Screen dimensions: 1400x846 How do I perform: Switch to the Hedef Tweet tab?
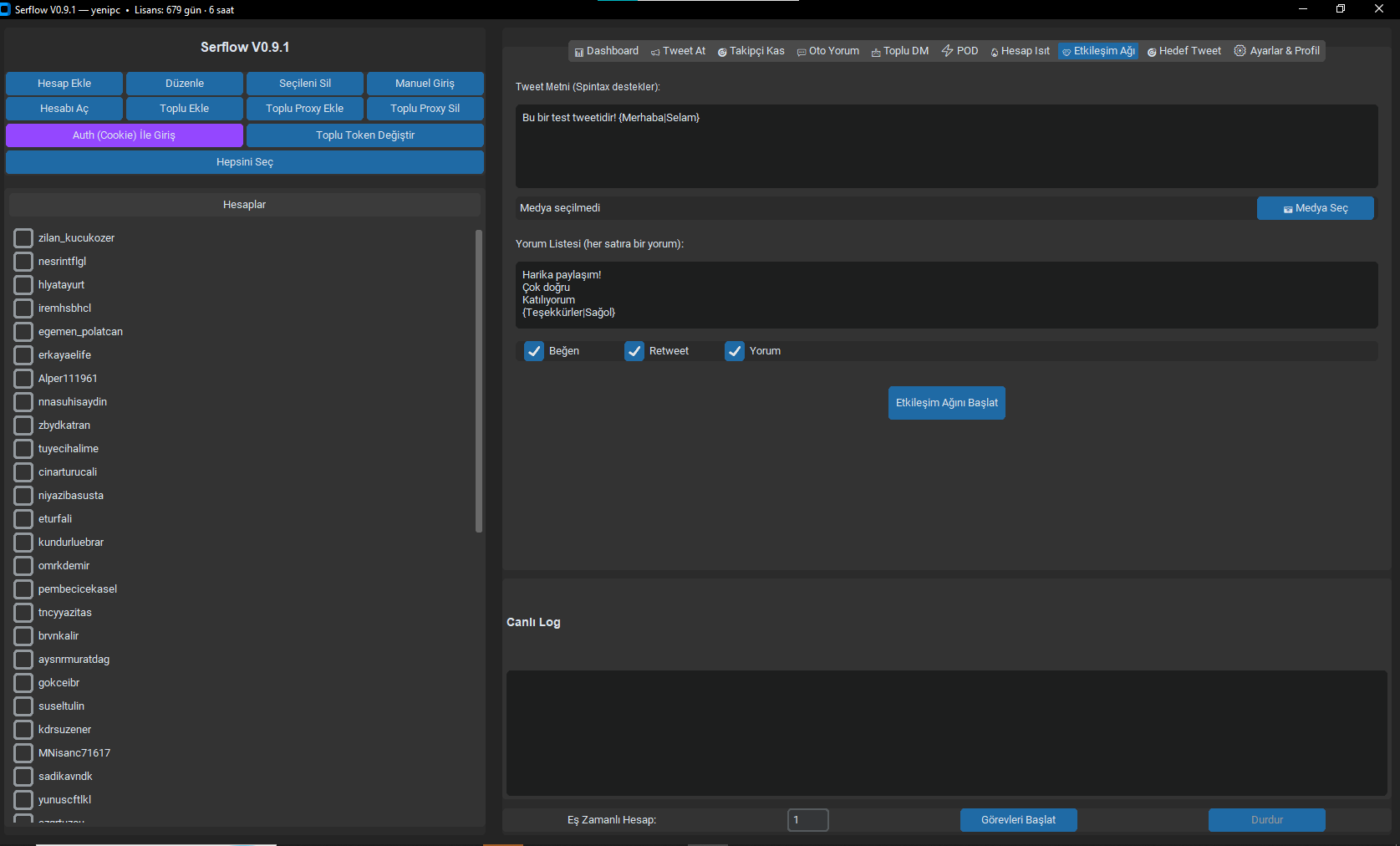pyautogui.click(x=1184, y=51)
